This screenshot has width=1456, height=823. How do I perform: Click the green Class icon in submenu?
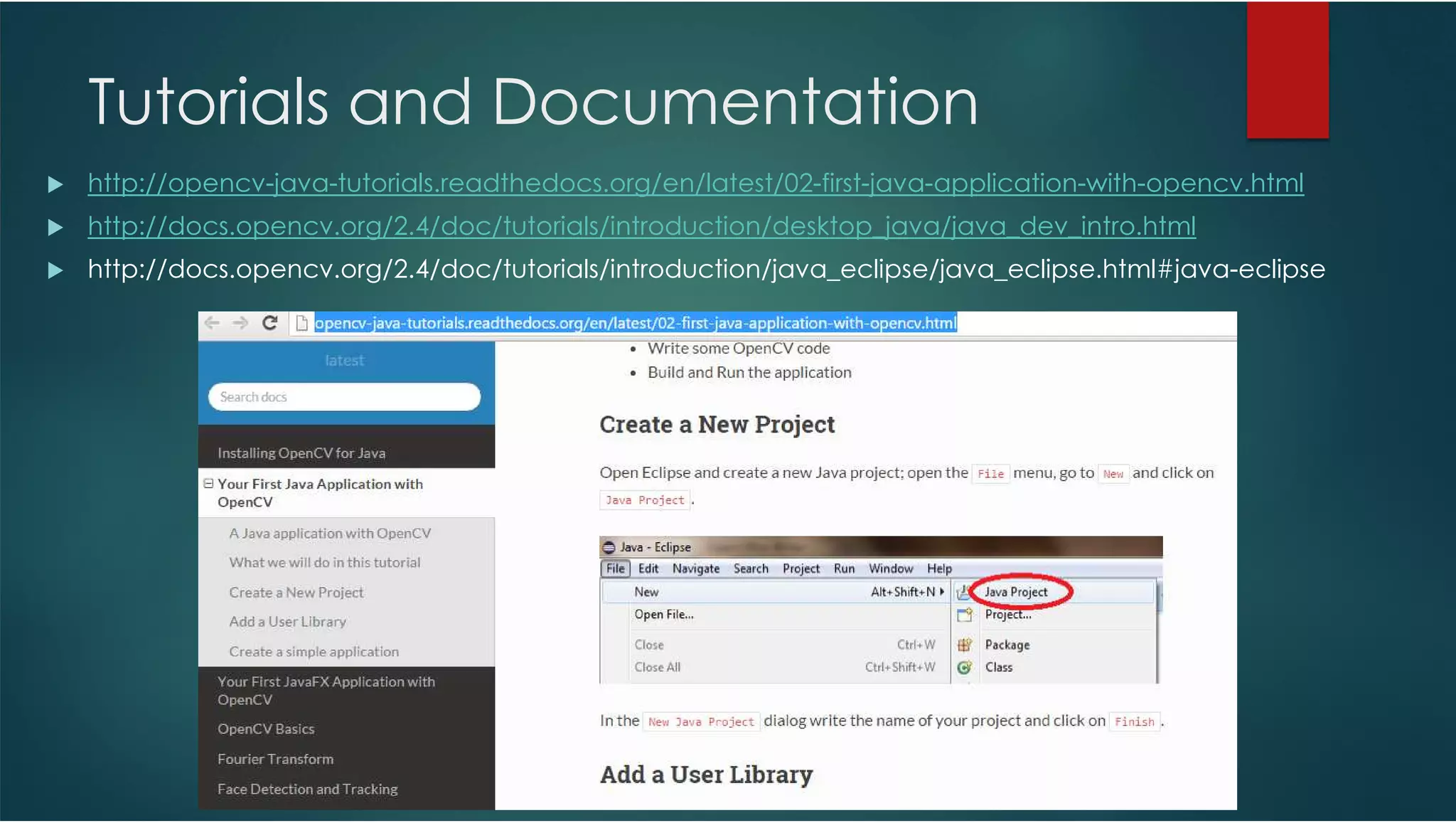pyautogui.click(x=964, y=667)
